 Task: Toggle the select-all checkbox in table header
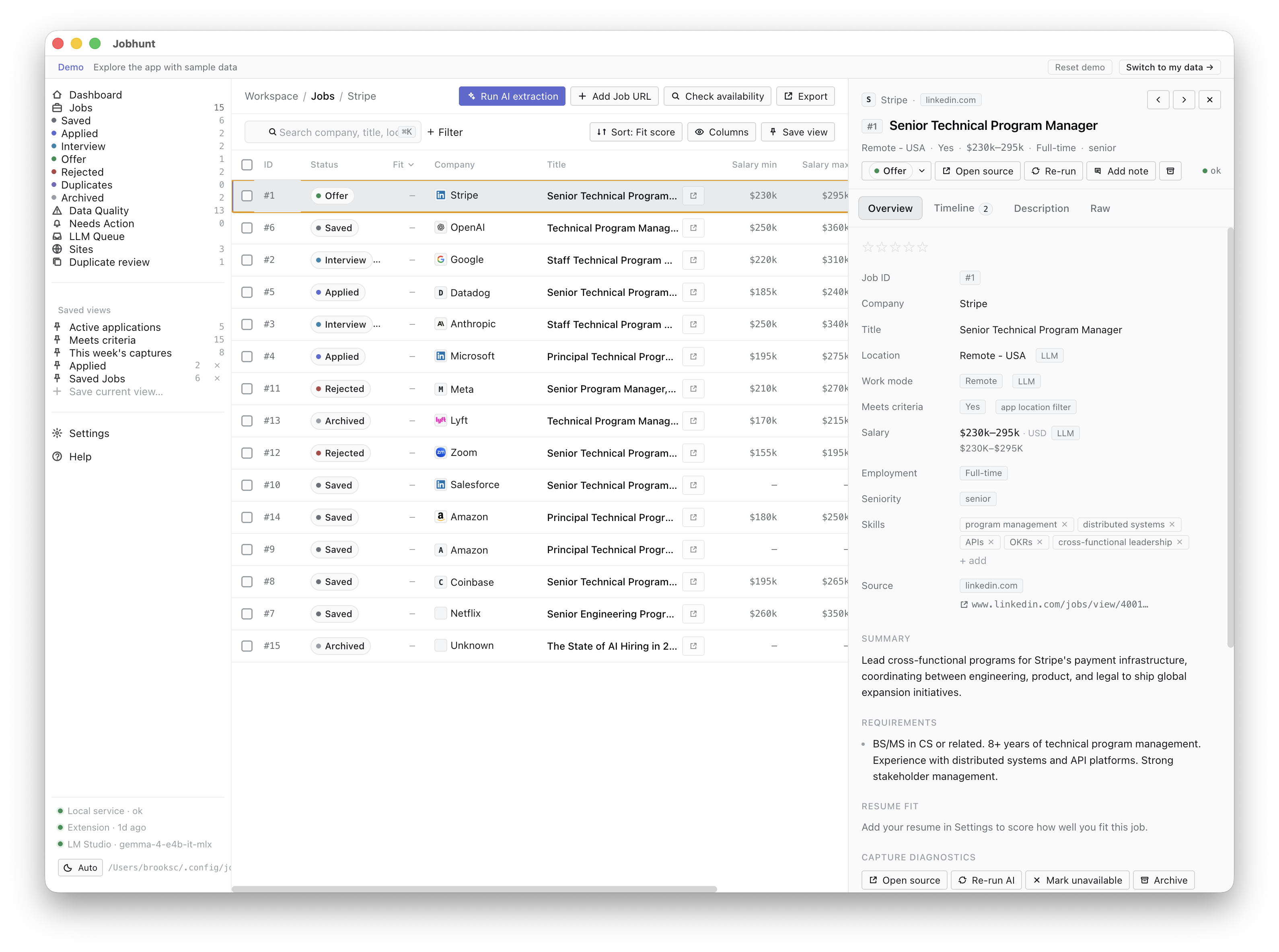pyautogui.click(x=247, y=165)
